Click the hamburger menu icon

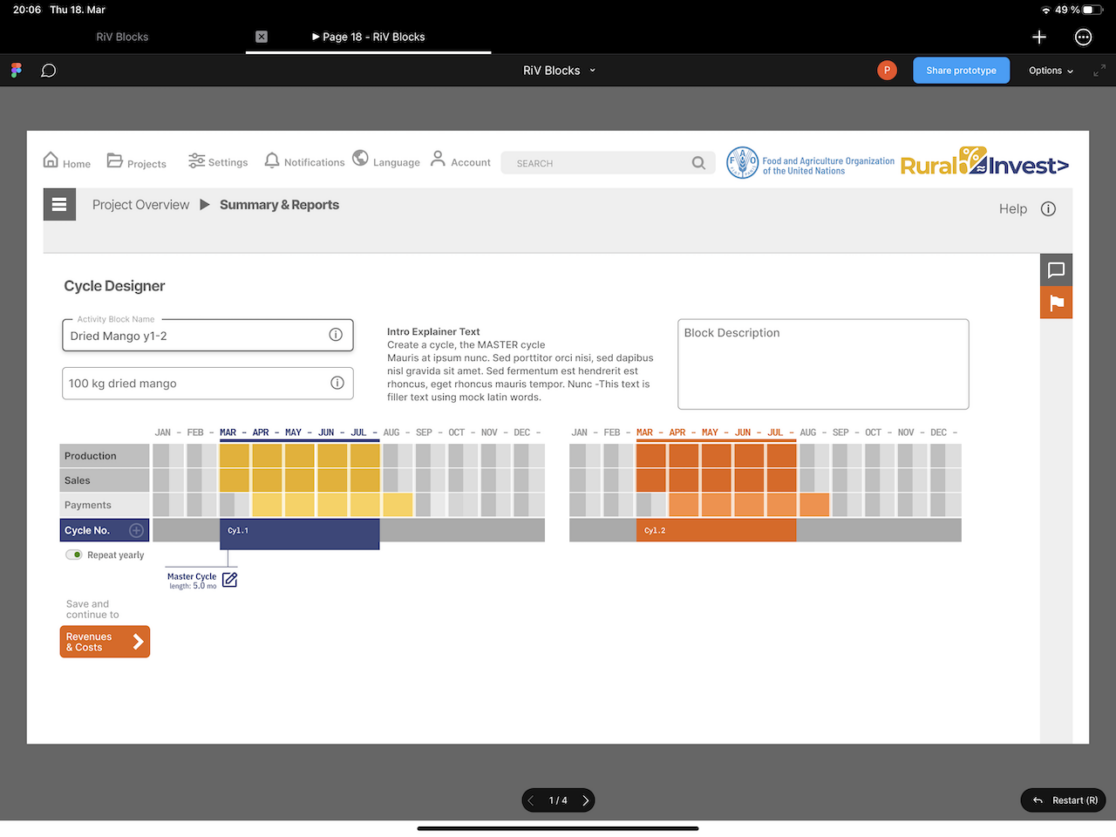pos(59,205)
